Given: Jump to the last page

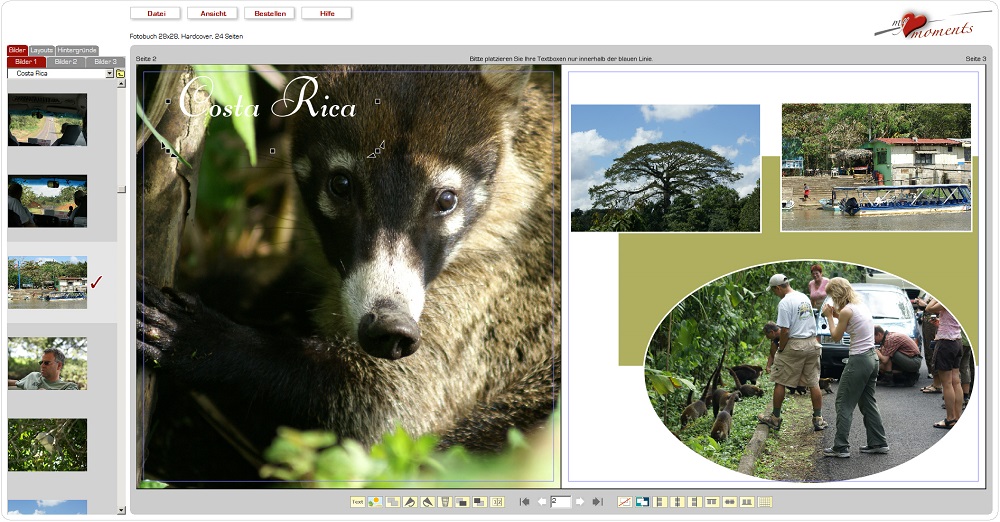Looking at the screenshot, I should click(x=598, y=502).
